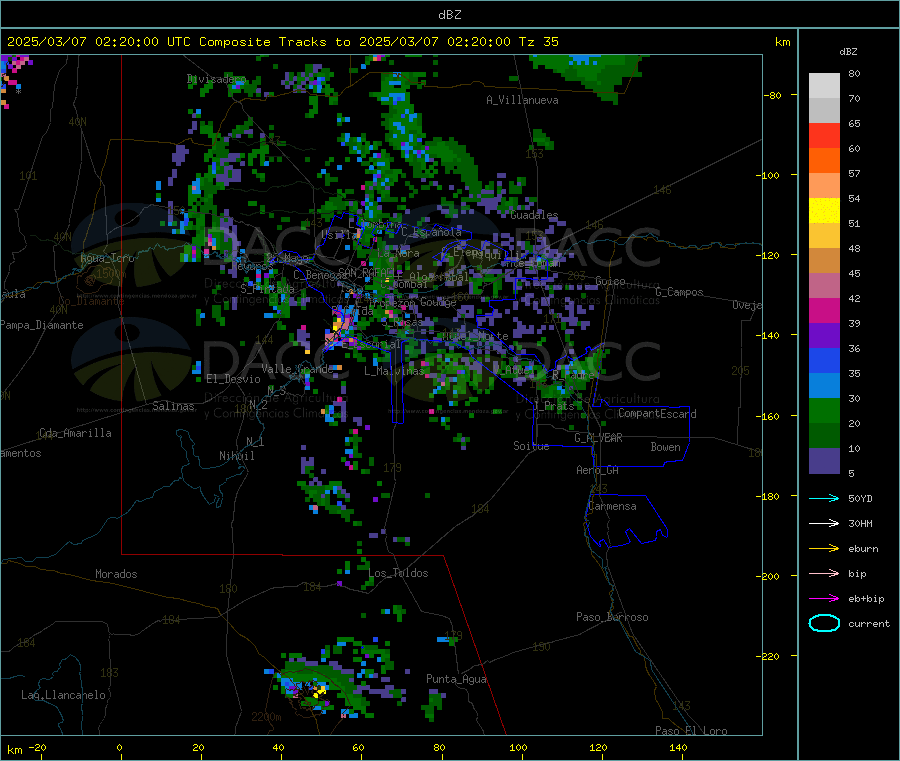
Task: Click the Bowen map label
Action: click(x=666, y=447)
